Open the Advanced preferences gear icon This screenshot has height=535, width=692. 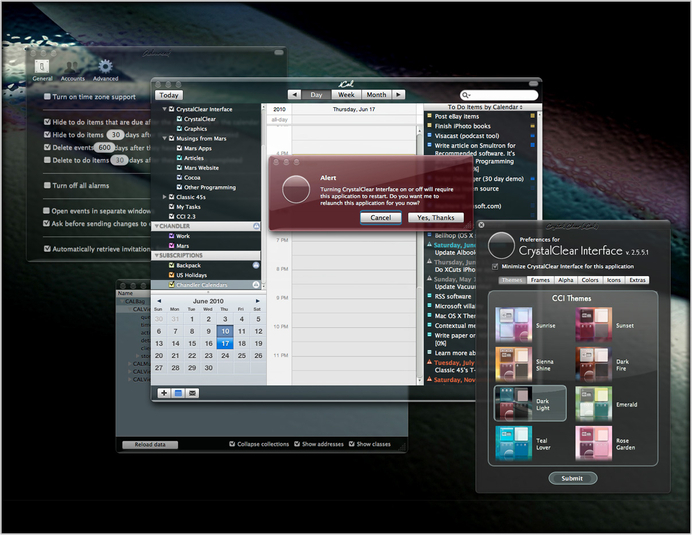point(105,68)
